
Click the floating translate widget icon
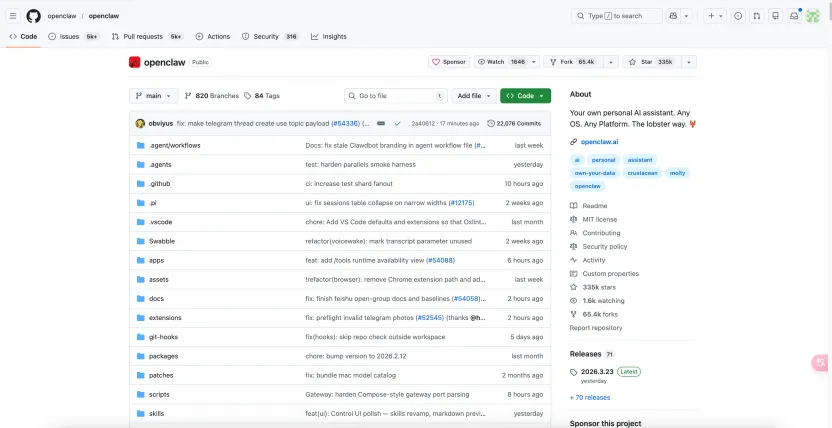[x=821, y=363]
